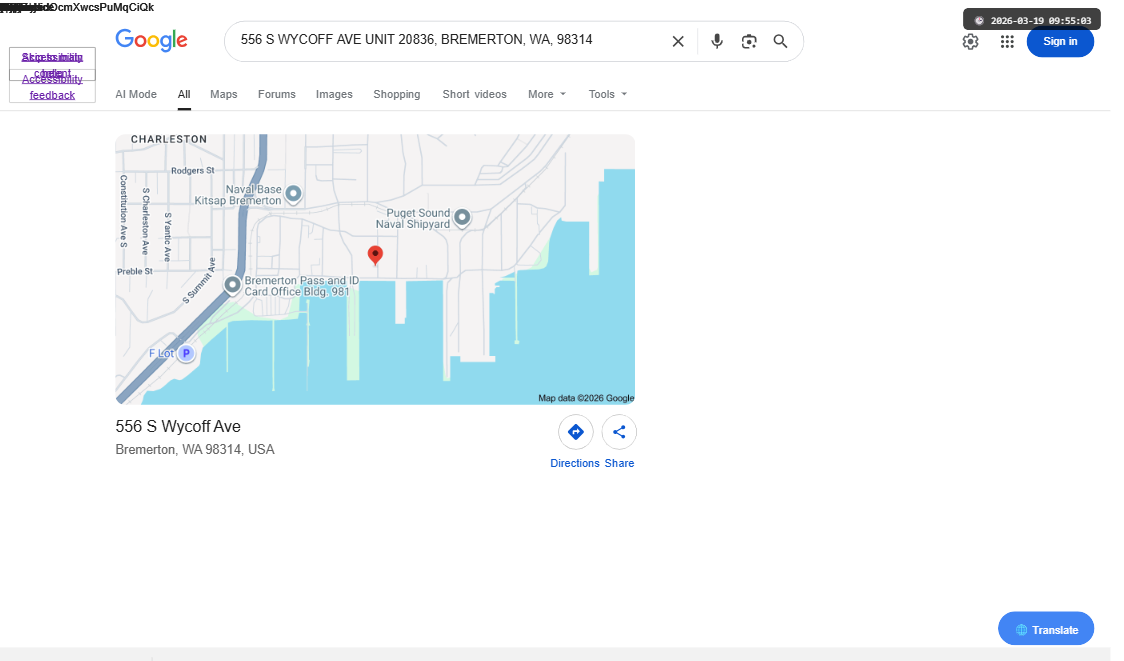Click the Directions arrow icon button

(576, 432)
